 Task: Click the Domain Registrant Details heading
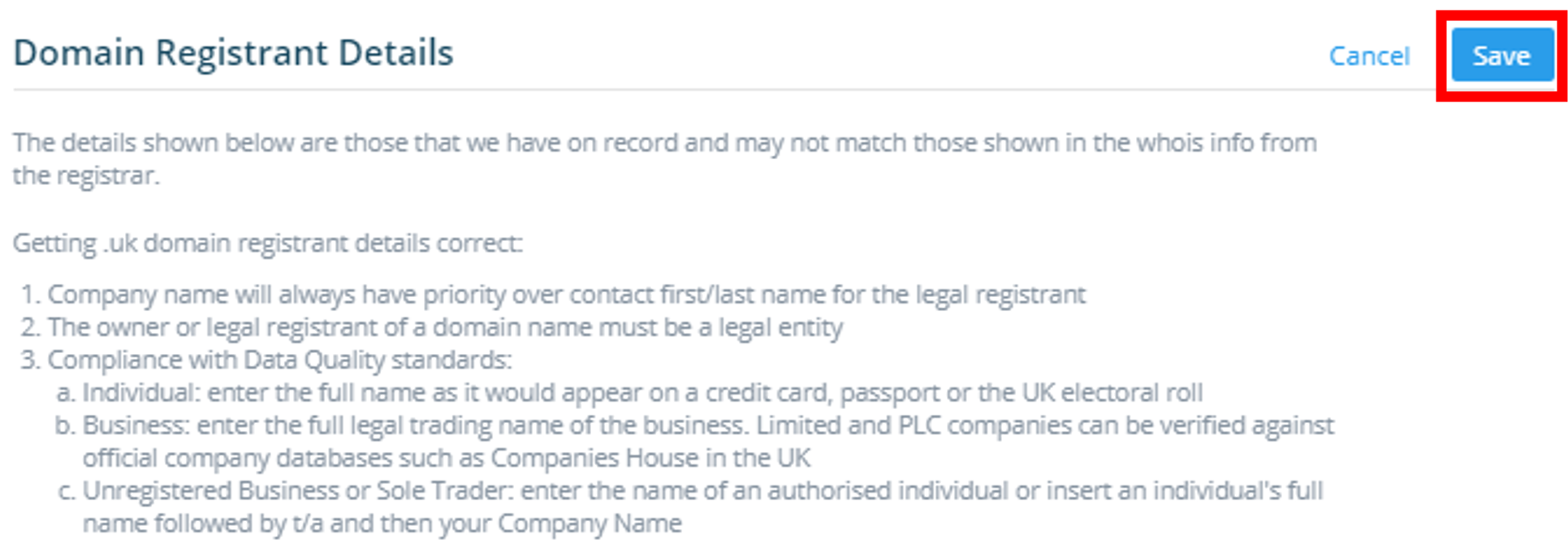tap(235, 52)
